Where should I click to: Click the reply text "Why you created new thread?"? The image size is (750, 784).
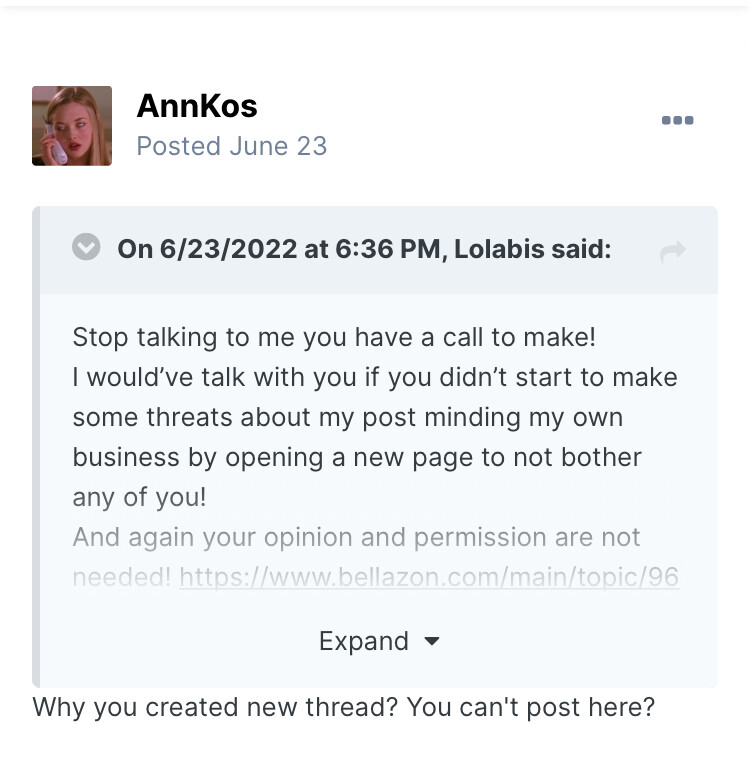pos(215,707)
